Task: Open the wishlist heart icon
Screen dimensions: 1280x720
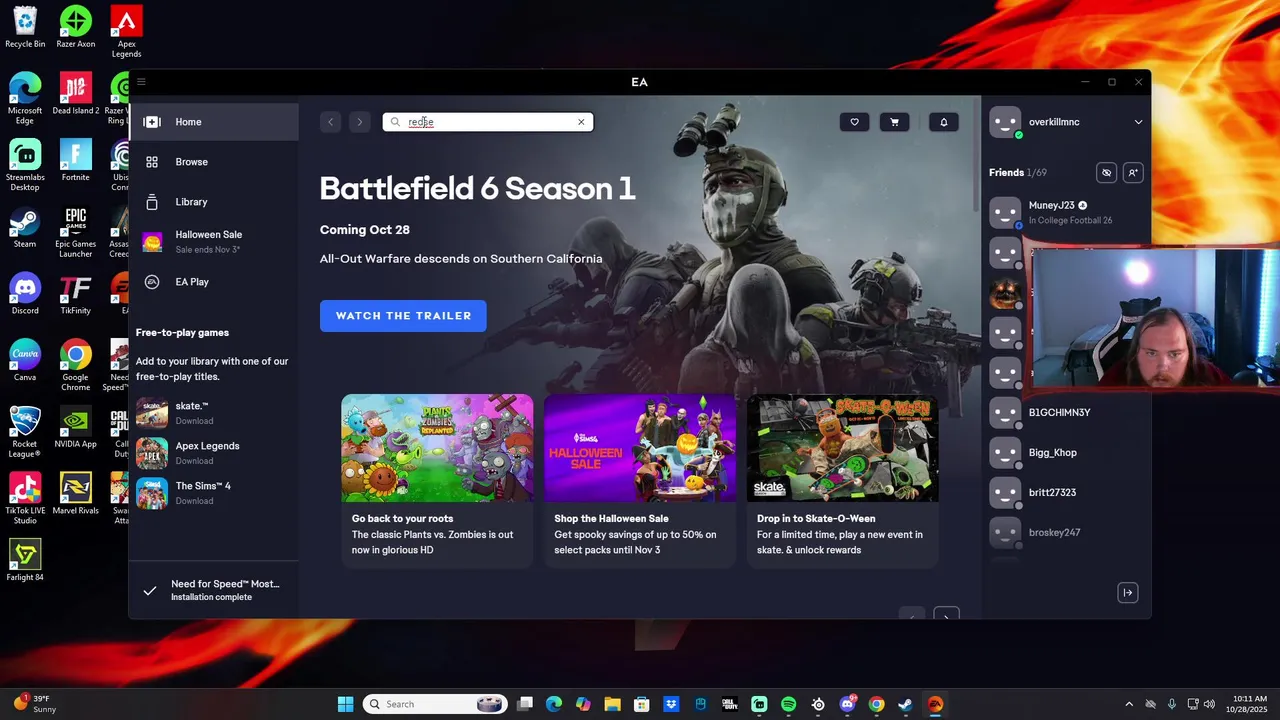Action: click(x=854, y=122)
